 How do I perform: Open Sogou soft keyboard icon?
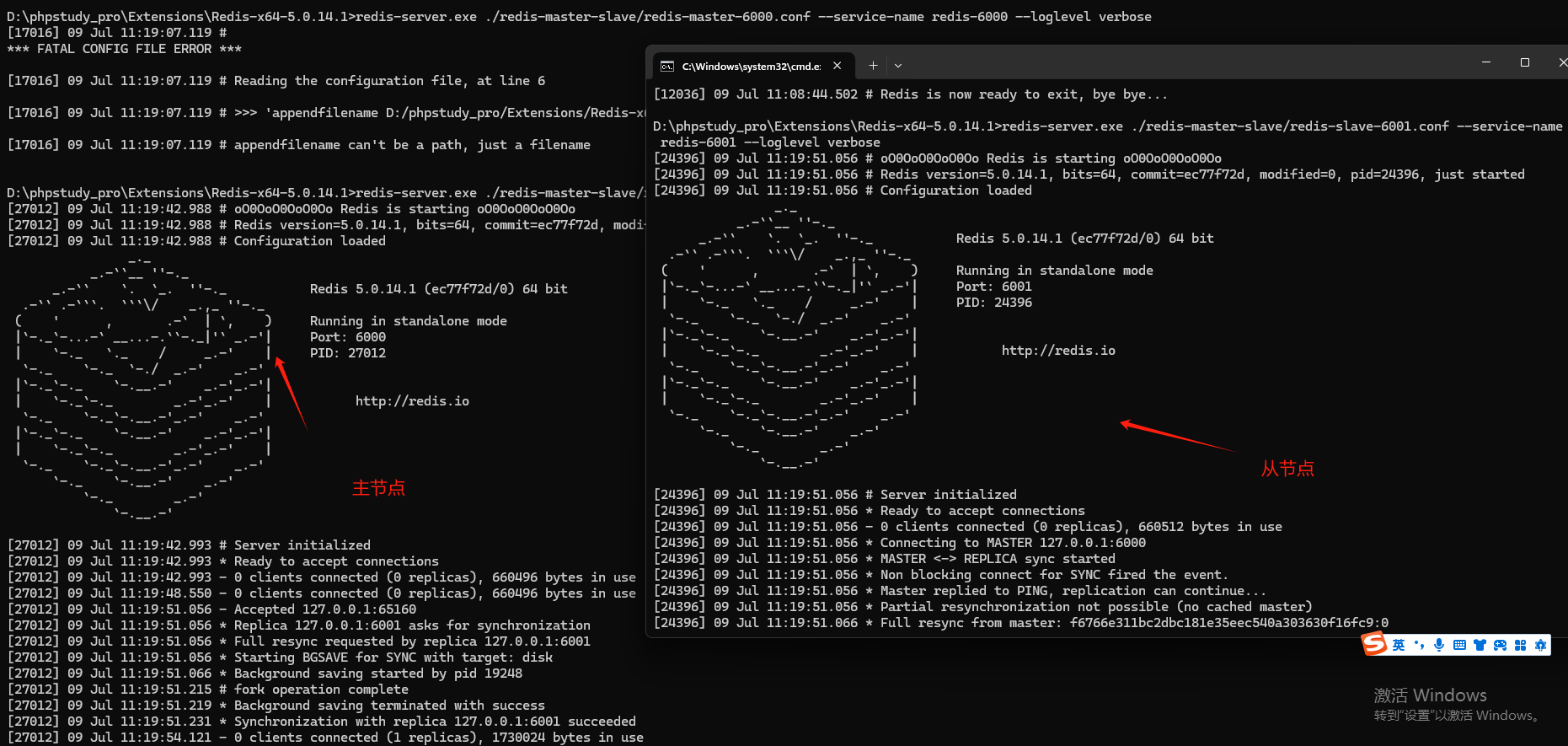[1459, 646]
